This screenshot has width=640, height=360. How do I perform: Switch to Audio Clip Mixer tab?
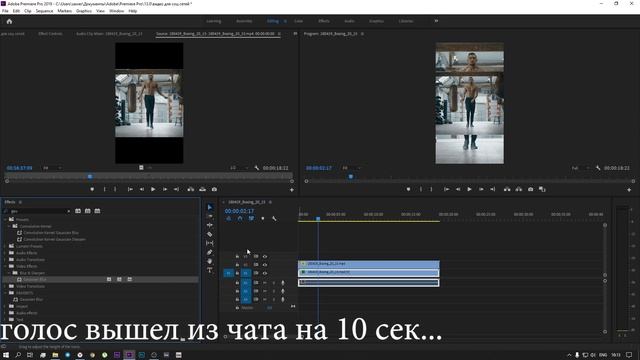pyautogui.click(x=109, y=34)
